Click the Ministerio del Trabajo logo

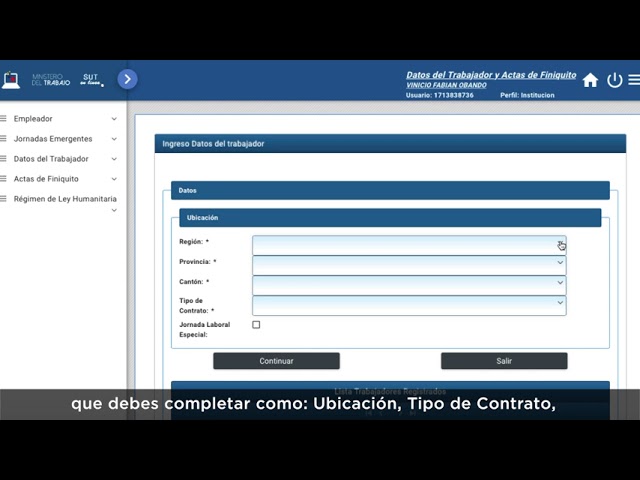40,79
